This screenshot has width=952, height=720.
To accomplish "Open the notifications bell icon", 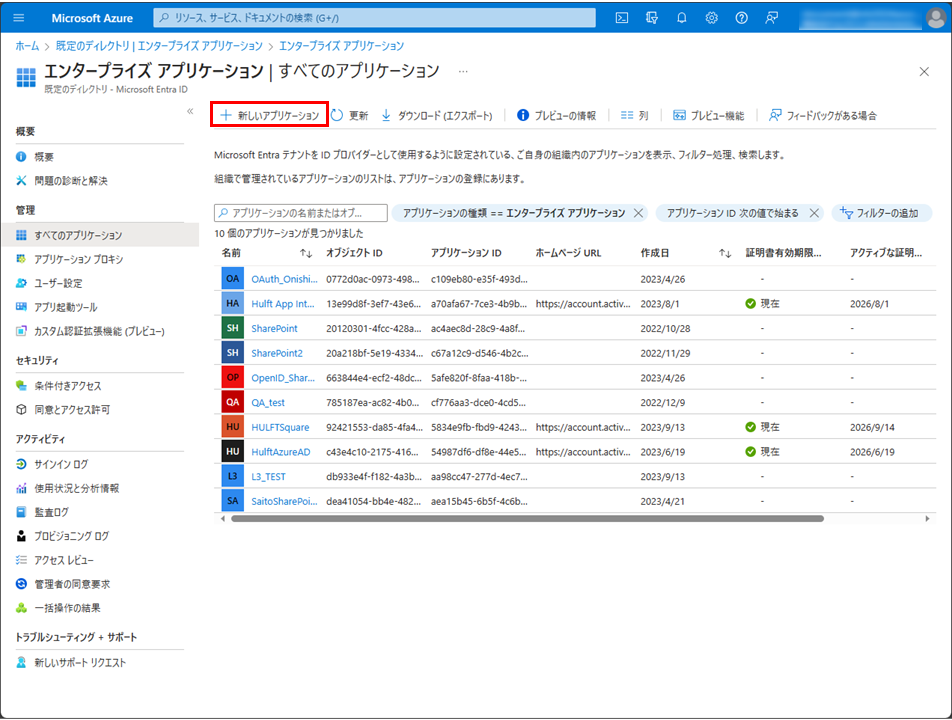I will coord(682,17).
